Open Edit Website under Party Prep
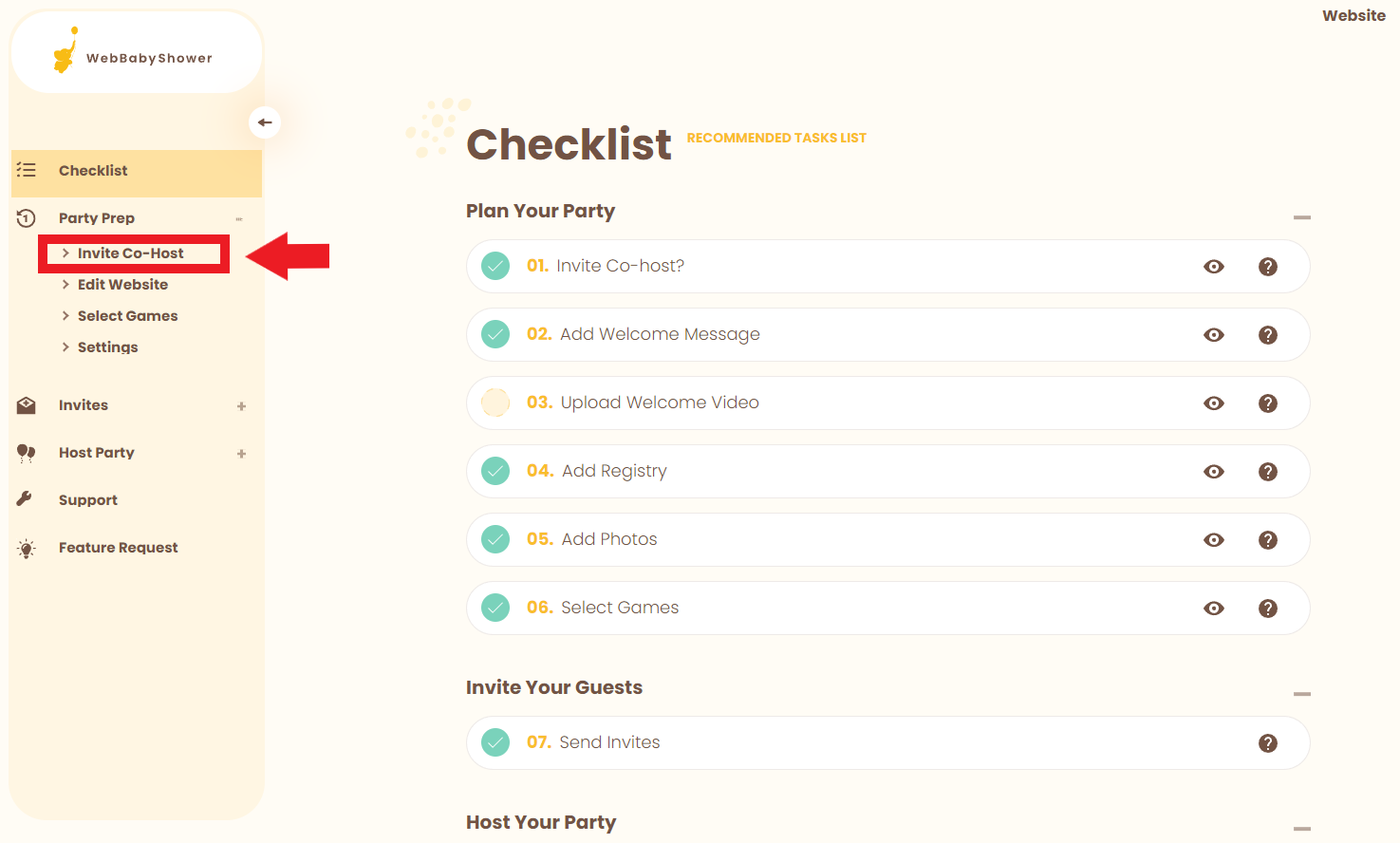The height and width of the screenshot is (843, 1400). click(122, 285)
